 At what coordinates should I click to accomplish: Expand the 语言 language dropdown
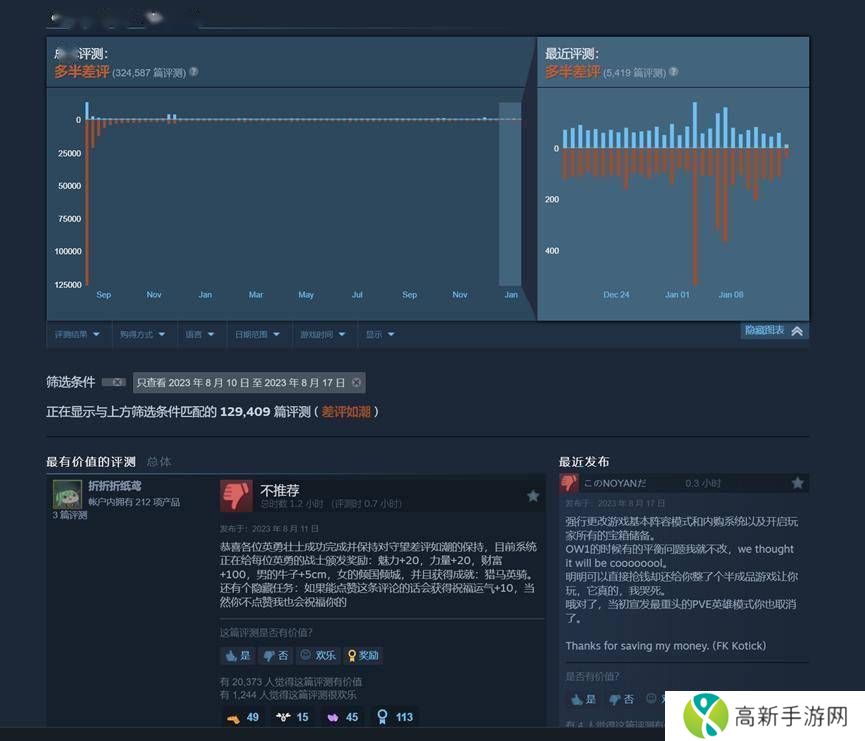tap(201, 335)
